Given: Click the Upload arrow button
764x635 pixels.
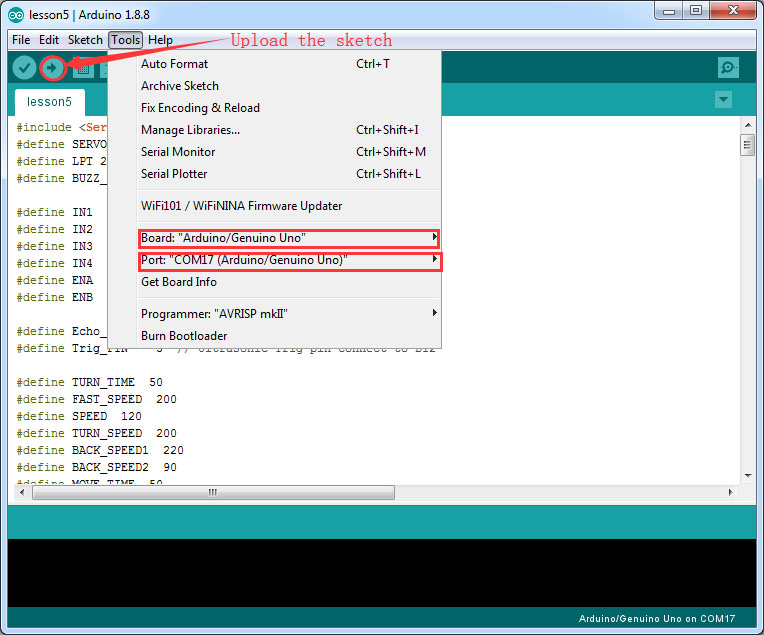Looking at the screenshot, I should [x=52, y=68].
